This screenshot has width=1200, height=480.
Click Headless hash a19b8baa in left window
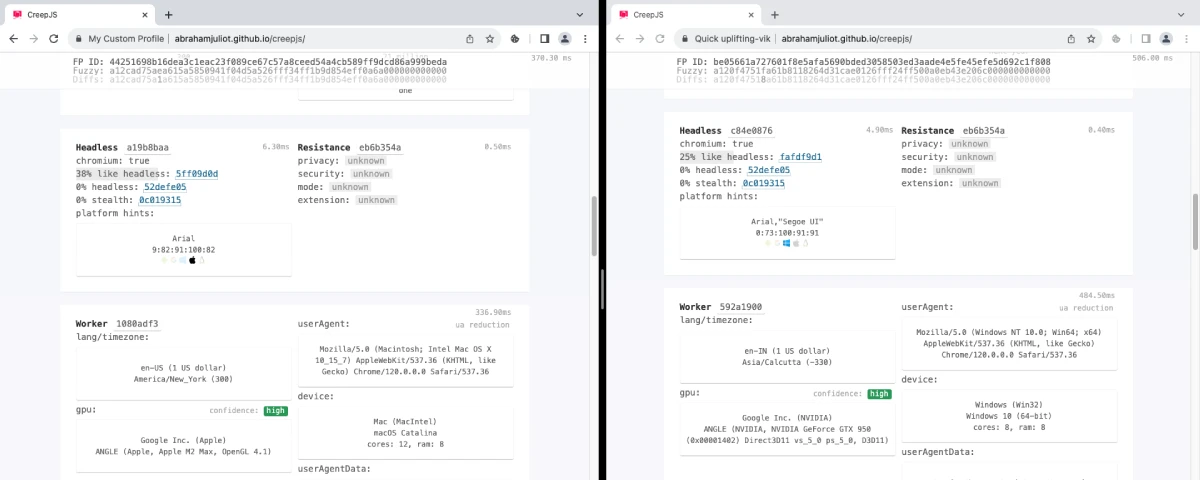coord(148,147)
